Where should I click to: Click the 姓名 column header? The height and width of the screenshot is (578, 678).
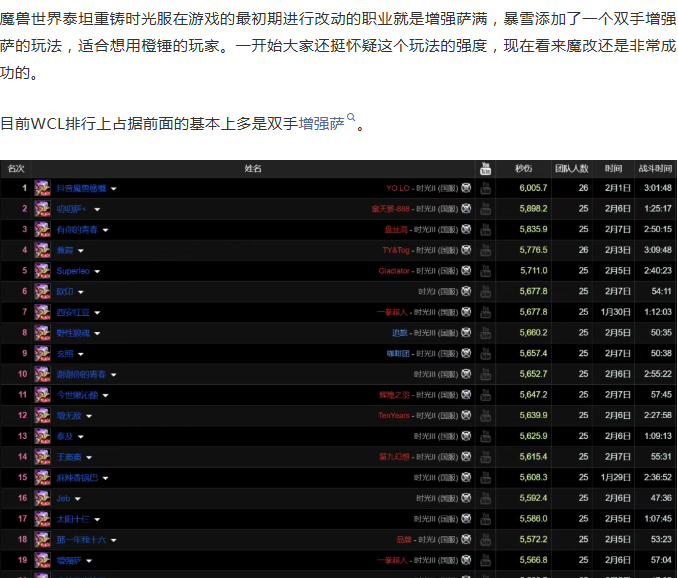point(253,168)
